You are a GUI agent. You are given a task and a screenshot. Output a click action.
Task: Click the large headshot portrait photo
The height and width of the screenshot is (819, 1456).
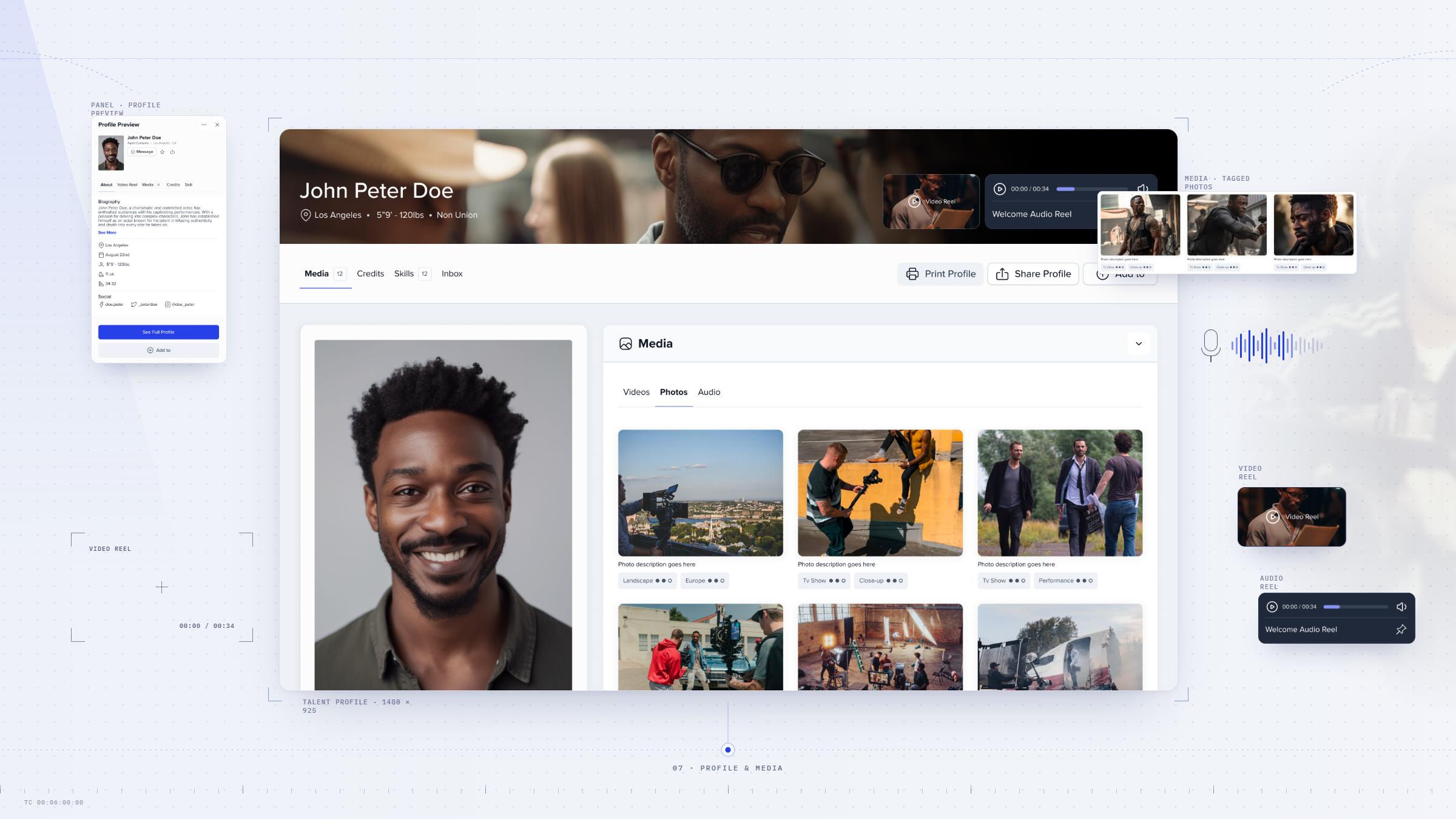coord(443,515)
